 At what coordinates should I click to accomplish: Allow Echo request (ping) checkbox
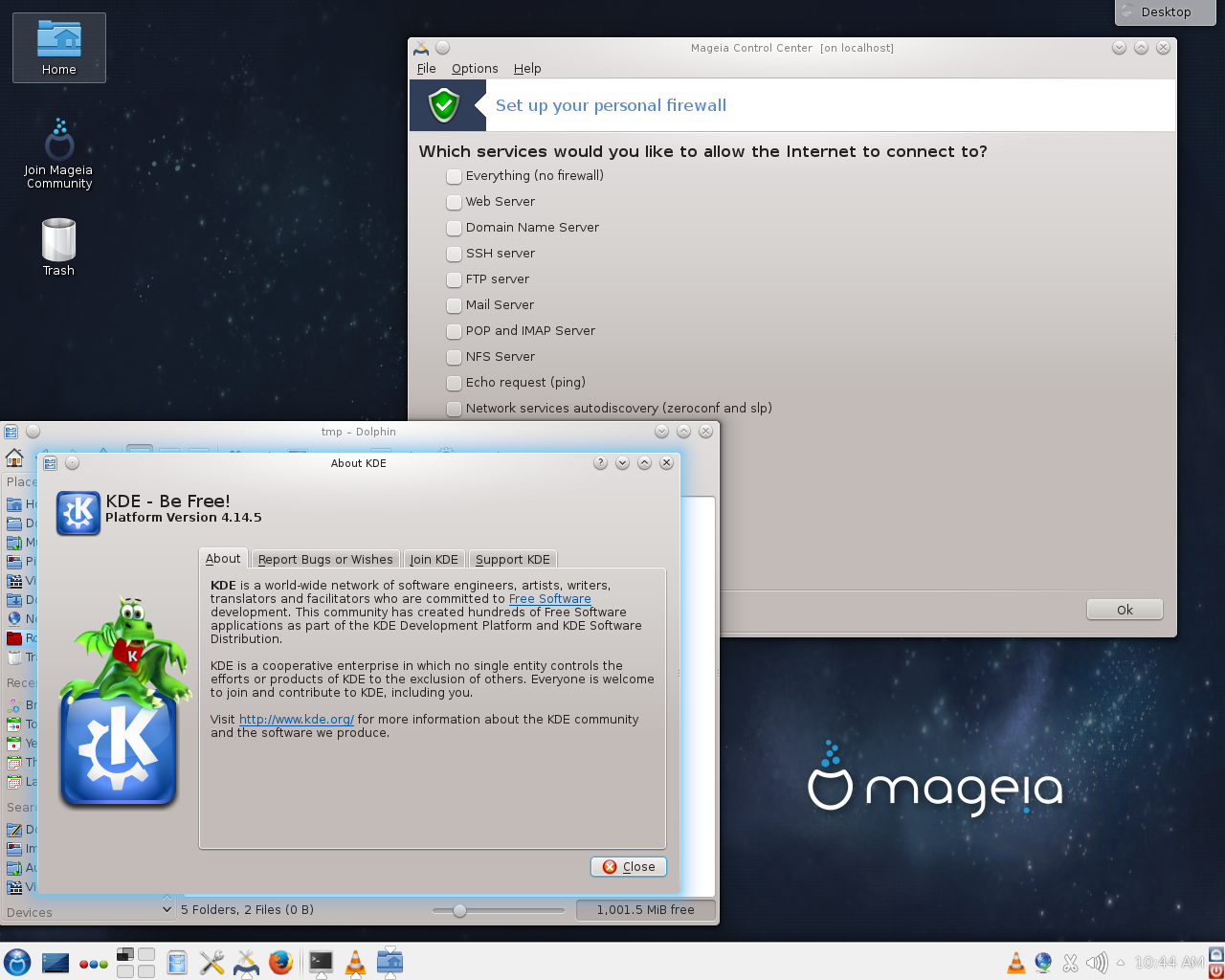pos(454,383)
